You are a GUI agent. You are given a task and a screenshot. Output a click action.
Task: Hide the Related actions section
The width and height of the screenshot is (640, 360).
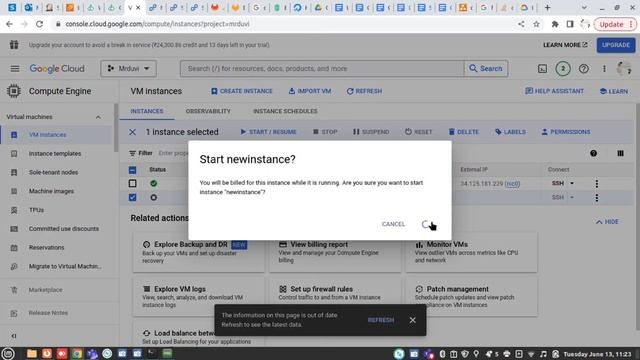[607, 222]
